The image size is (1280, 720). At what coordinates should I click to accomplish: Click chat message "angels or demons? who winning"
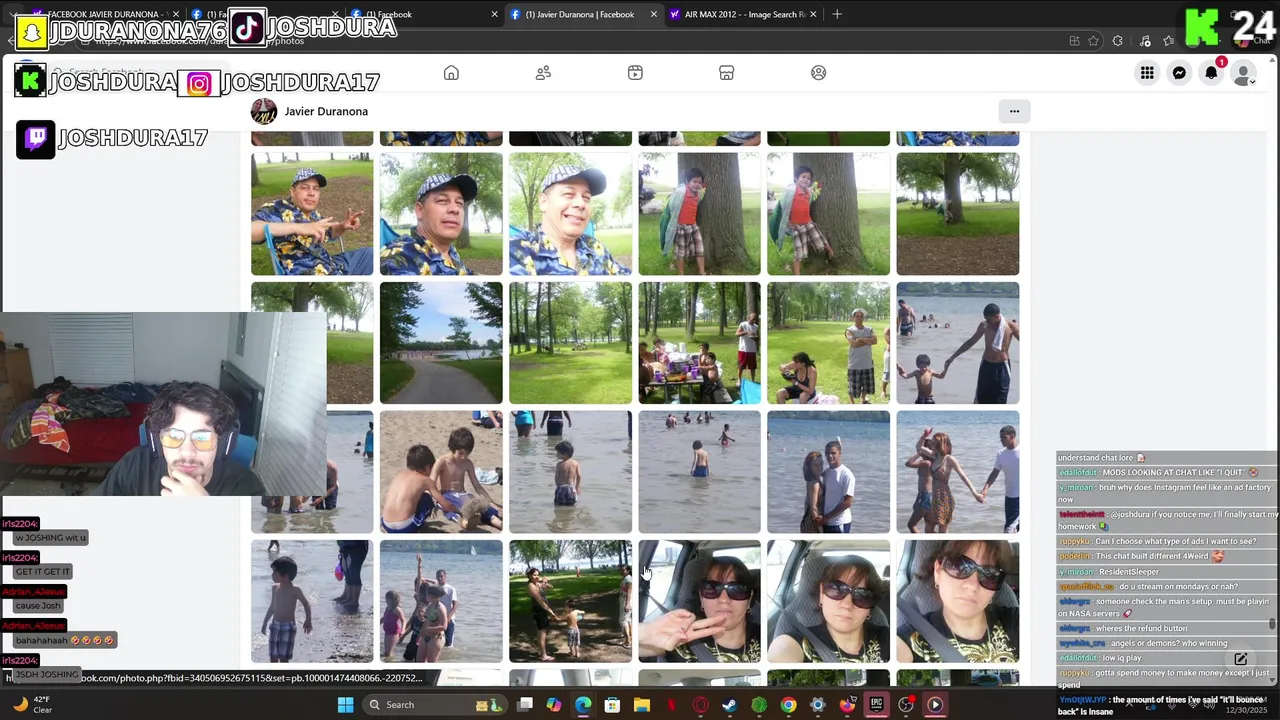point(1169,643)
